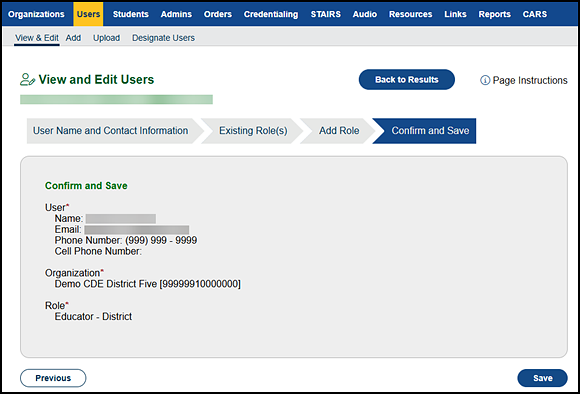Click the Name label
The image size is (580, 394).
pyautogui.click(x=69, y=219)
